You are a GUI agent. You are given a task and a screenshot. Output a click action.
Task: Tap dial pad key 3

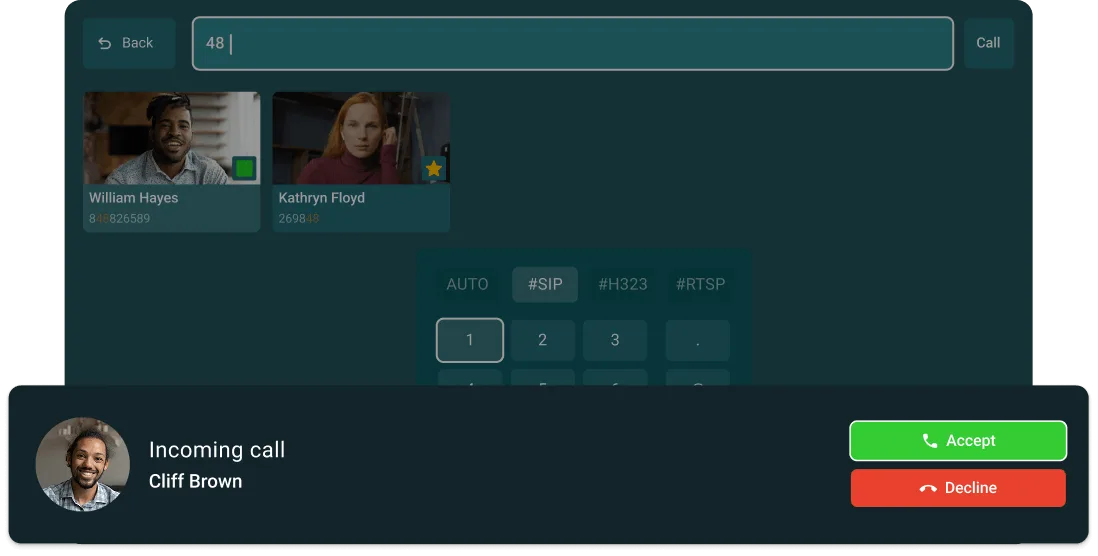[x=615, y=340]
